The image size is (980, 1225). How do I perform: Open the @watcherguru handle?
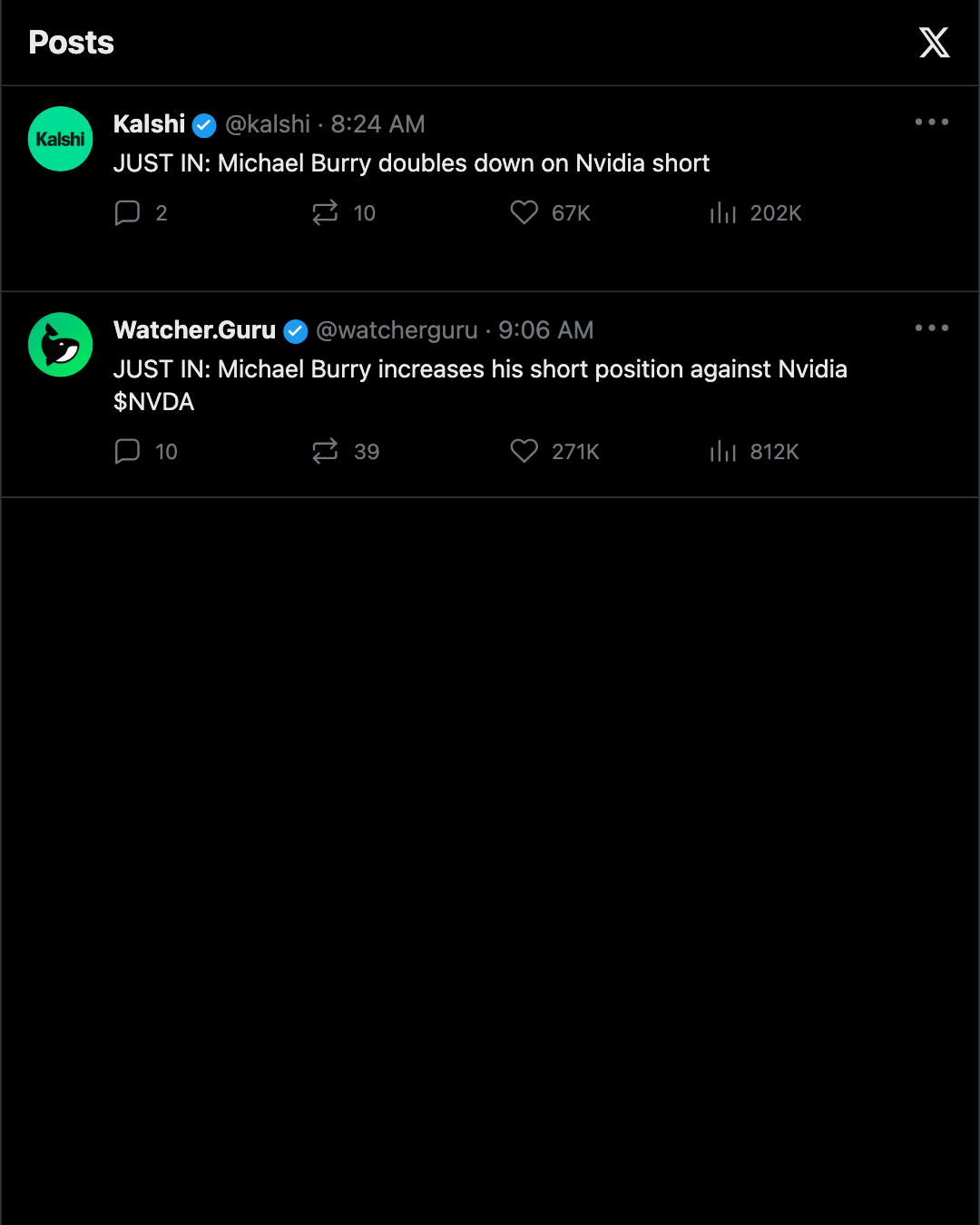tap(397, 330)
